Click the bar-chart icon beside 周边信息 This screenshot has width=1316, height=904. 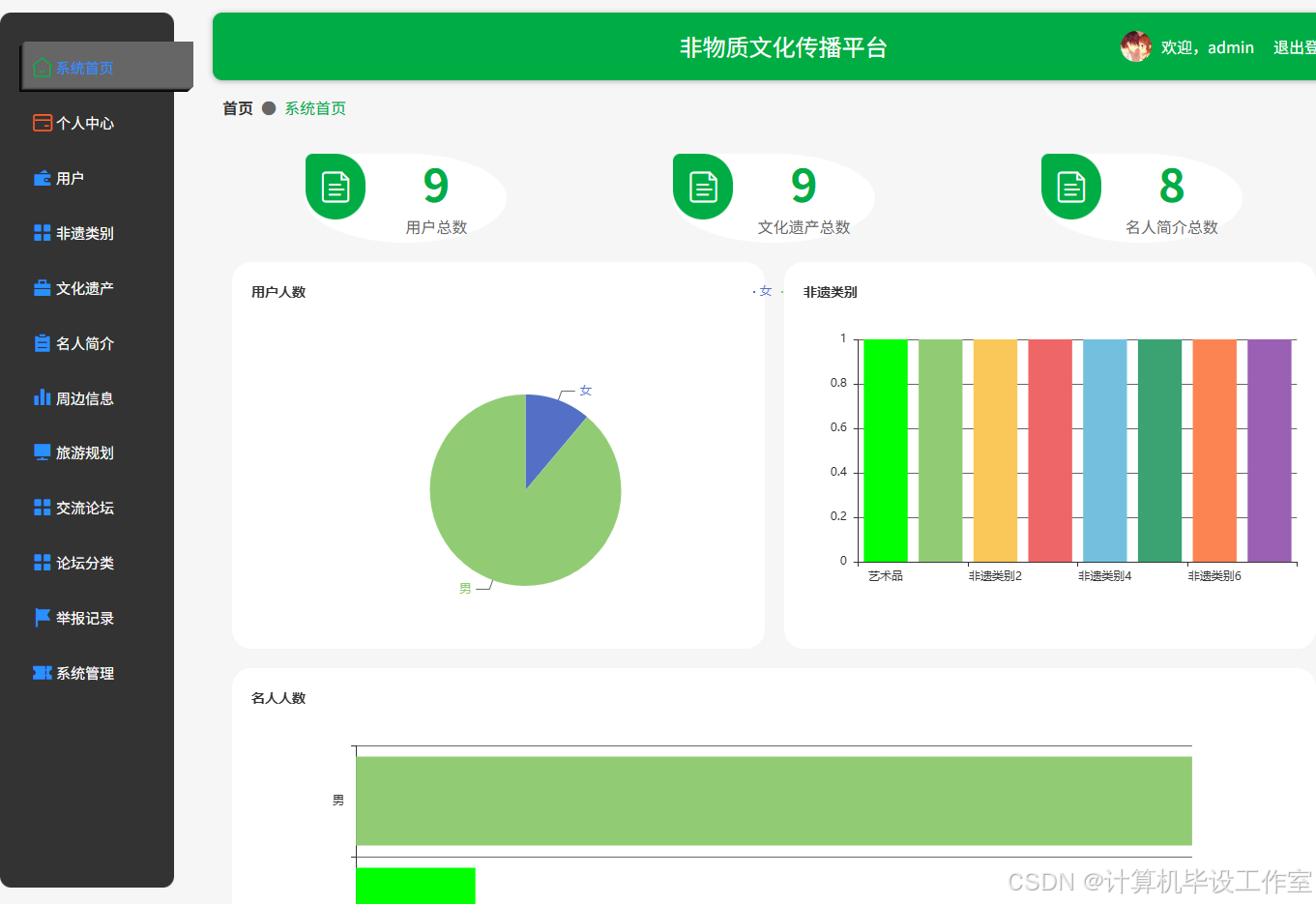tap(42, 397)
